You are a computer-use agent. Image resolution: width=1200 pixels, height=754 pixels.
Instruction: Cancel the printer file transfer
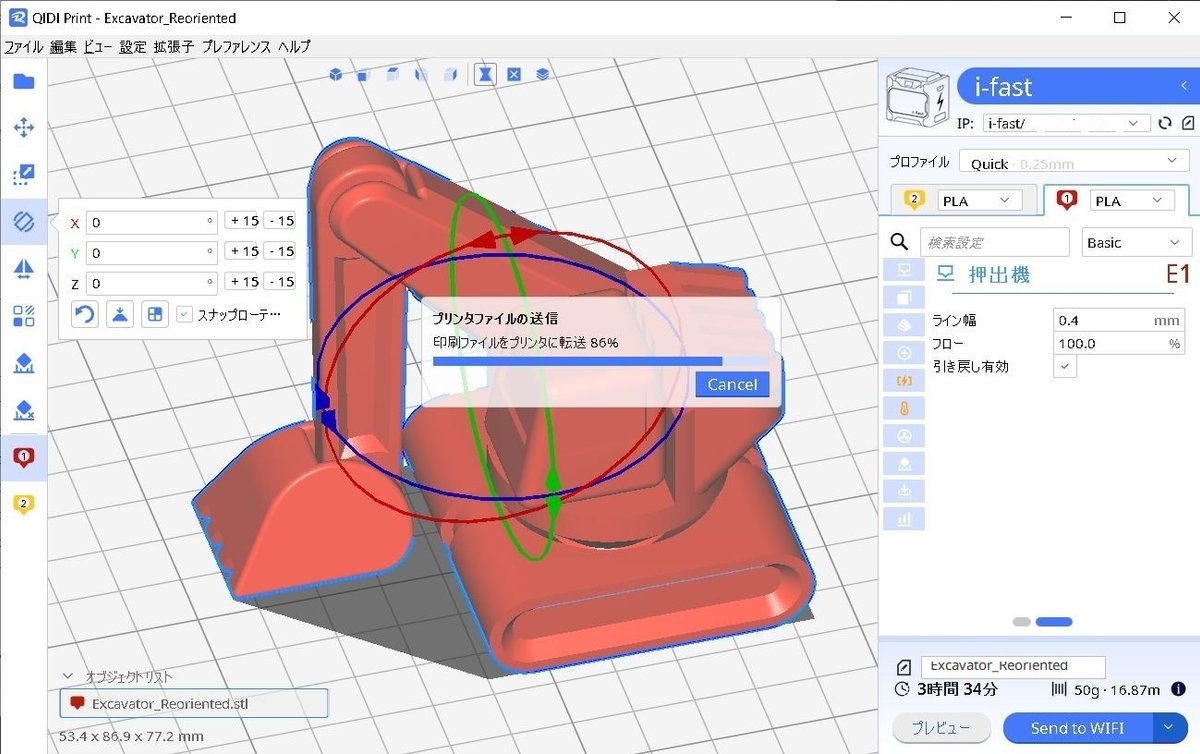[x=731, y=384]
